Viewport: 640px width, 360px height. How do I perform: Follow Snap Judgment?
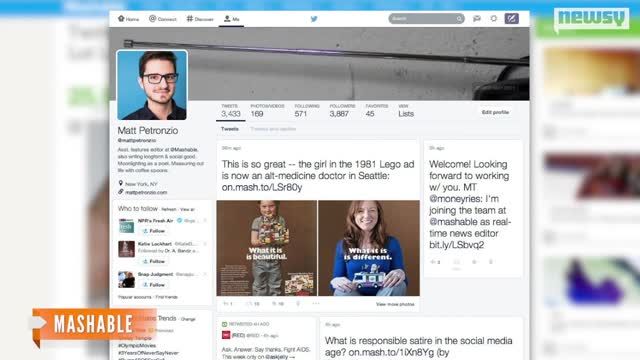[x=154, y=285]
